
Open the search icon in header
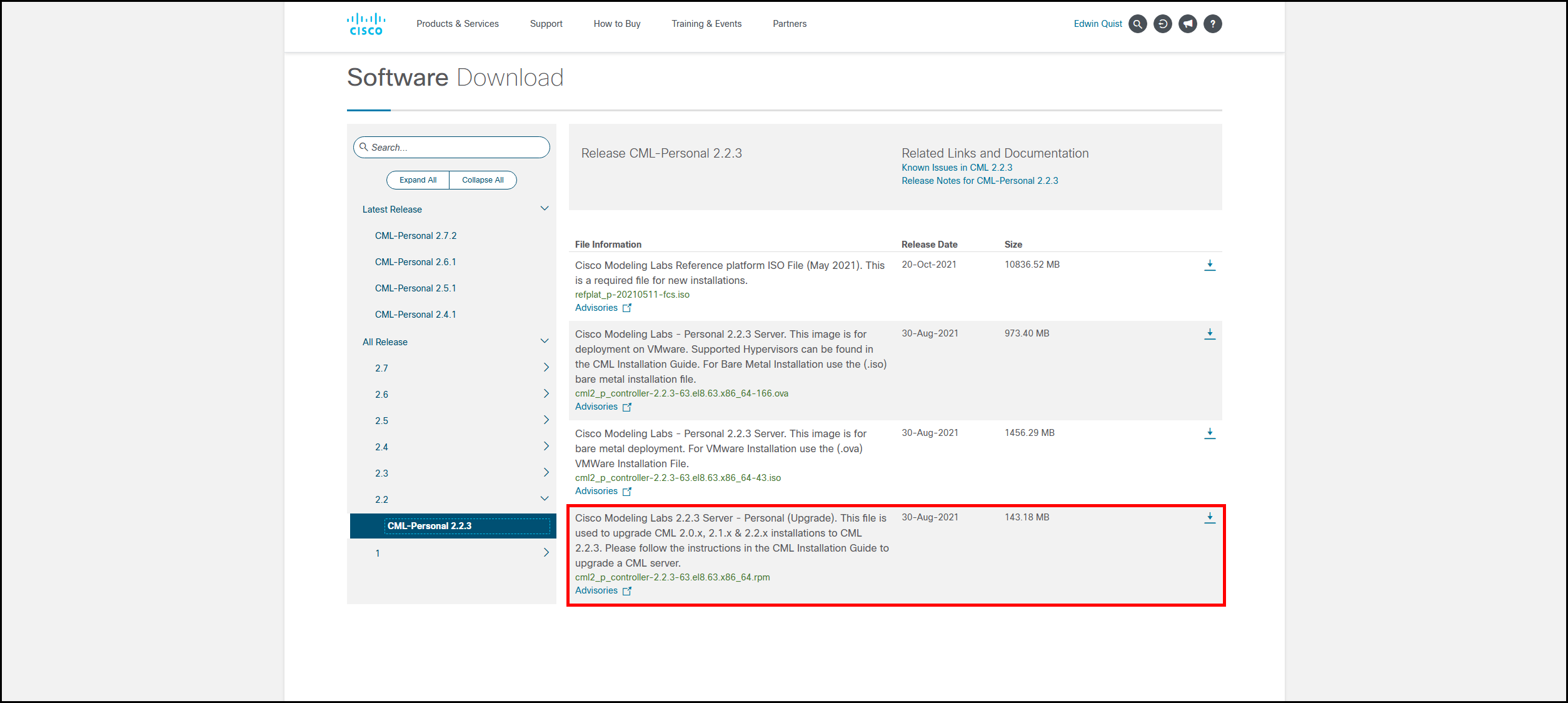1138,24
